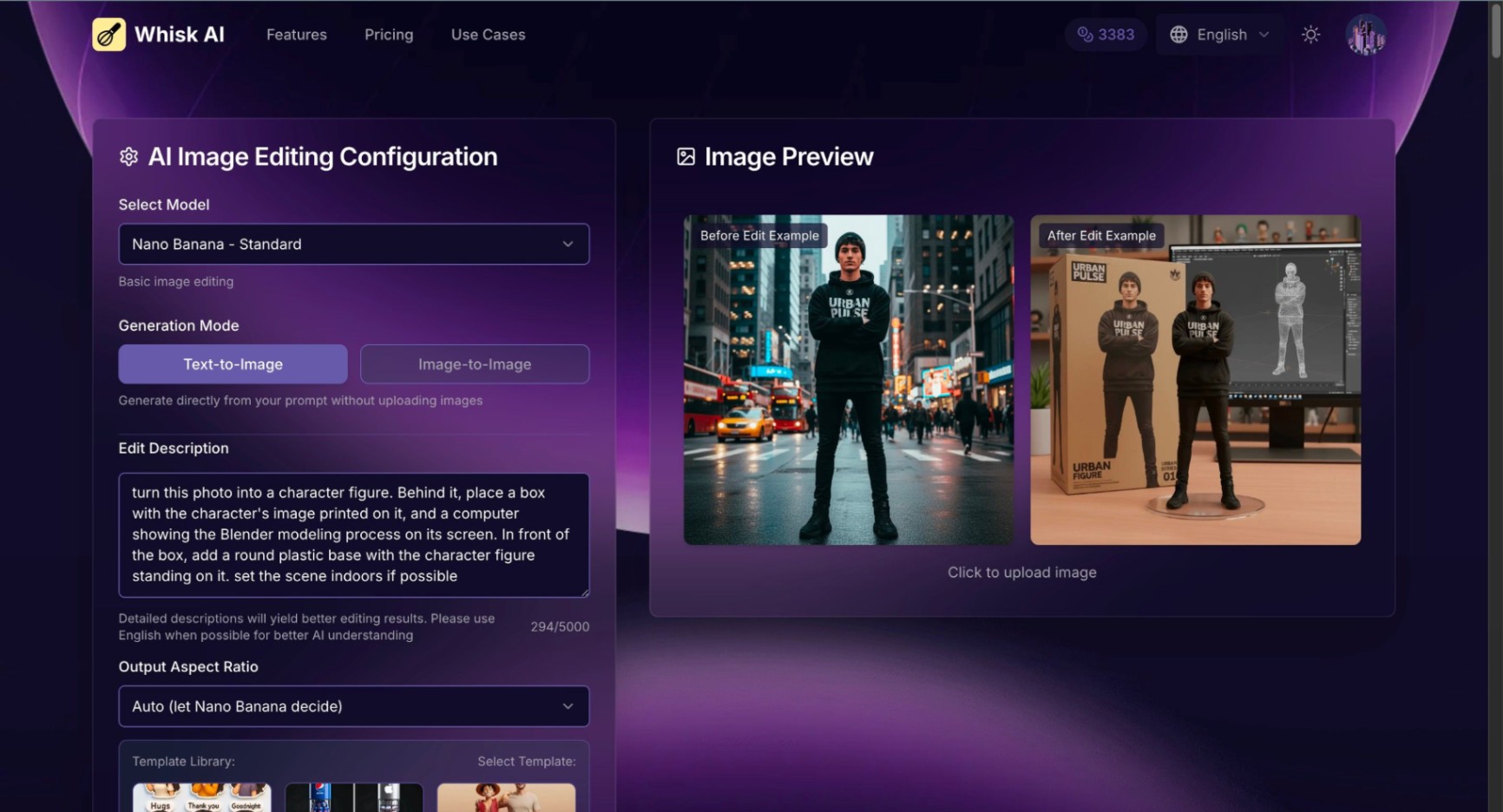The height and width of the screenshot is (812, 1503).
Task: Open the Features menu item
Action: (296, 35)
